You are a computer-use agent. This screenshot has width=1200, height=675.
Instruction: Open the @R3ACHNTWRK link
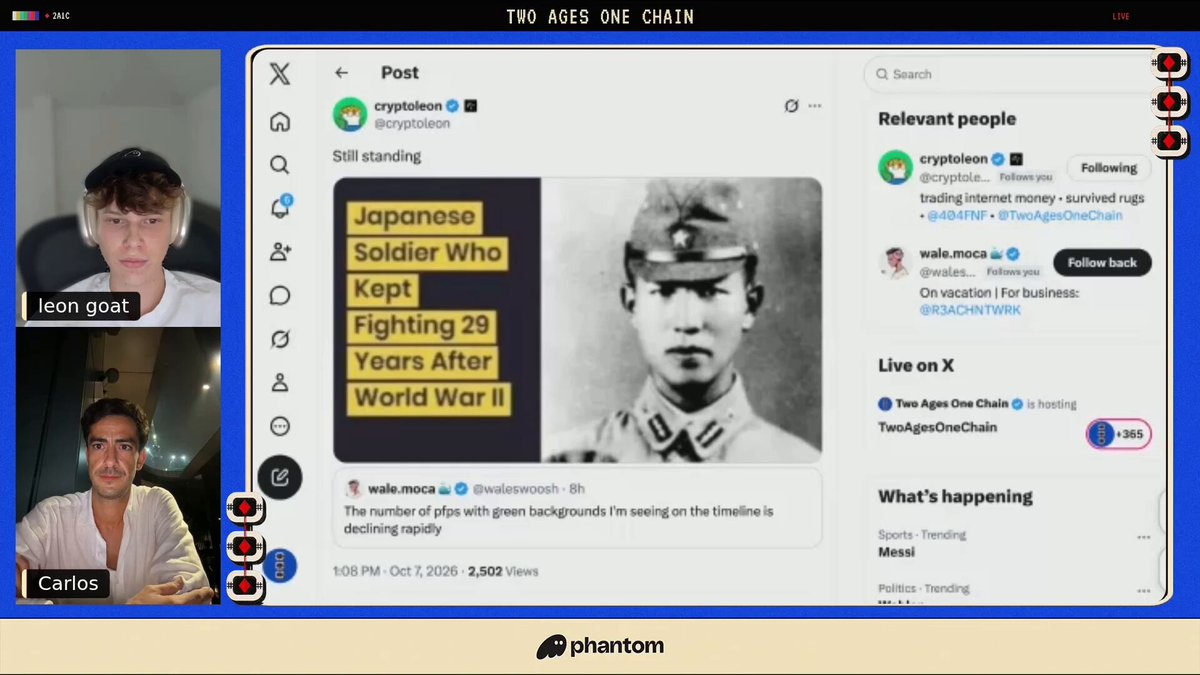click(970, 311)
